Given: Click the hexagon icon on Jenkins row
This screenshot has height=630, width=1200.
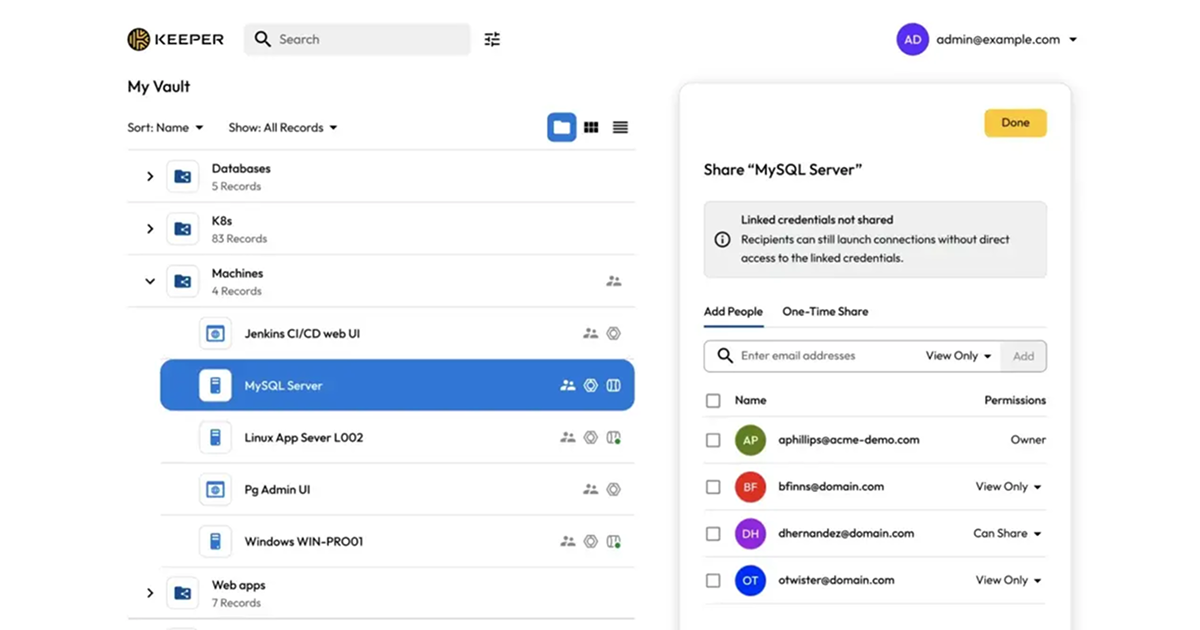Looking at the screenshot, I should (x=614, y=334).
